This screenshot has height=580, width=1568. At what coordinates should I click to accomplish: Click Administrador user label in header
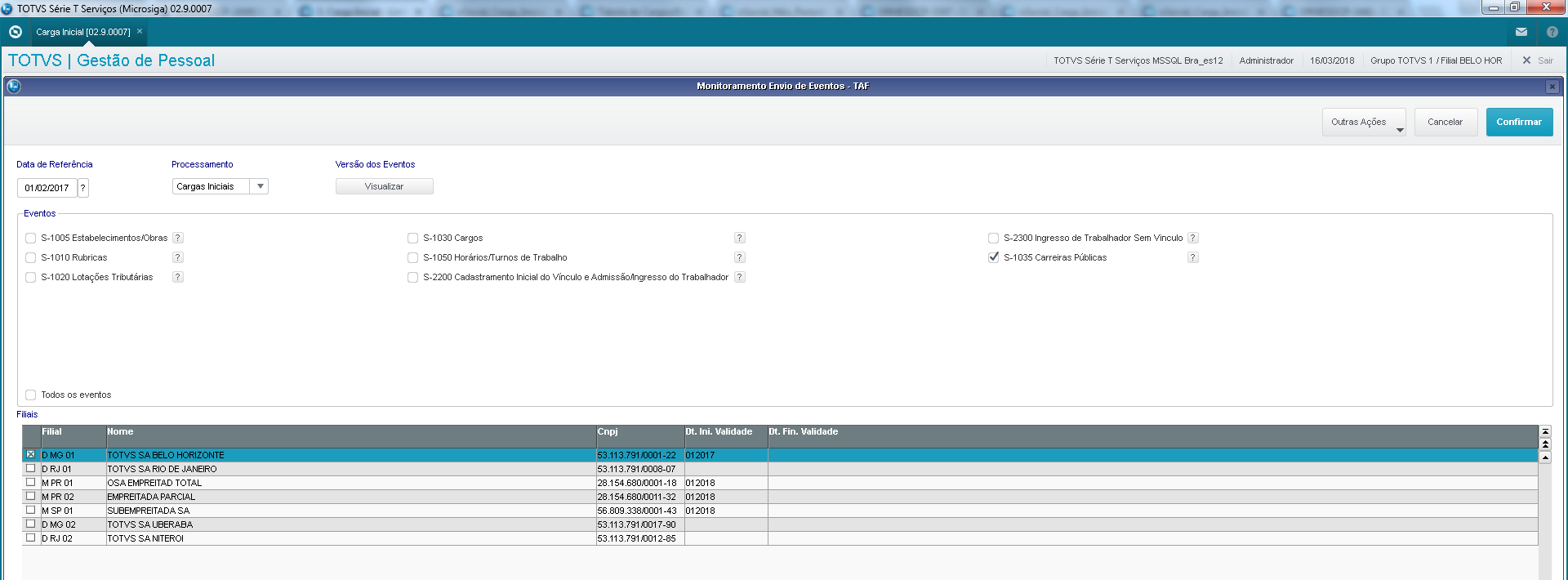[1266, 60]
